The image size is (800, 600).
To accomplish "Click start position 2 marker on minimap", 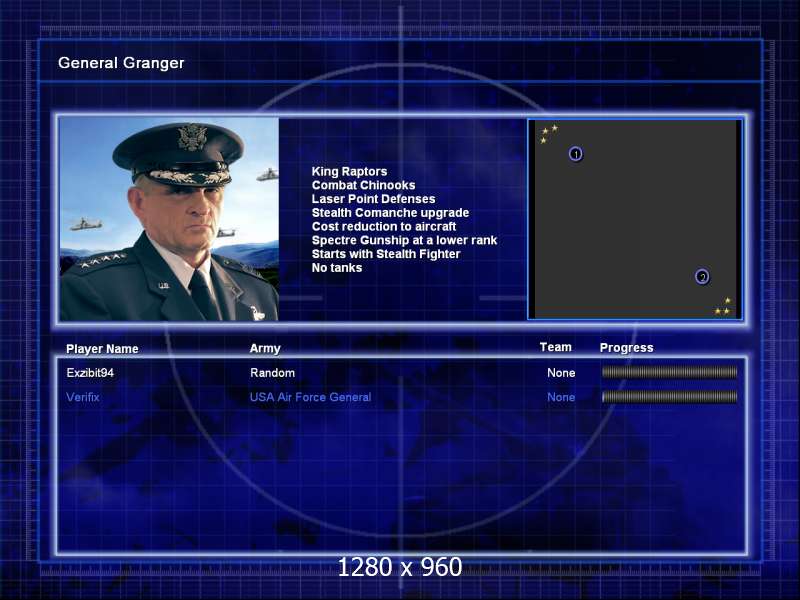I will (x=702, y=277).
